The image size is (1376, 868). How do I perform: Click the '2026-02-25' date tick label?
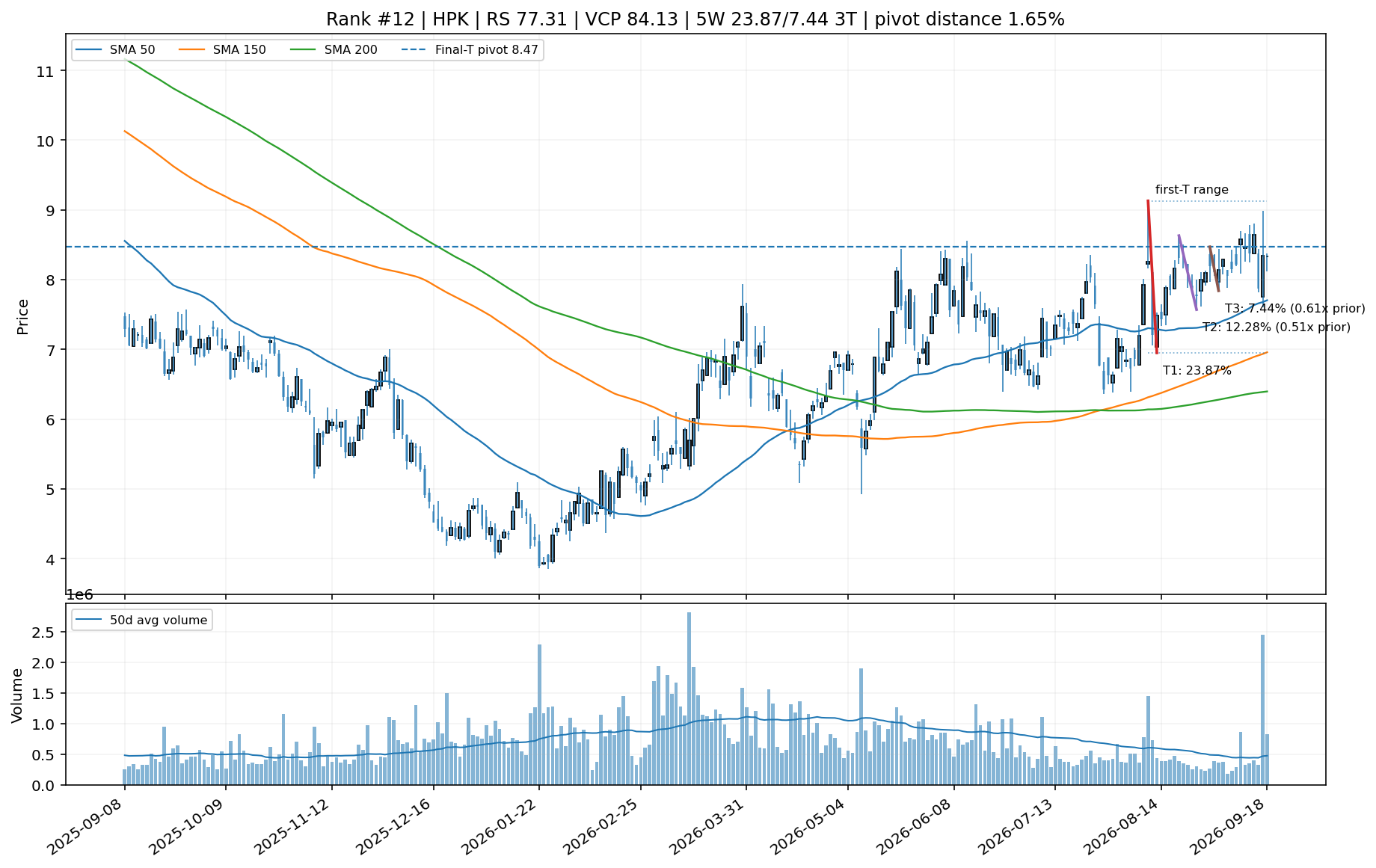pyautogui.click(x=600, y=826)
